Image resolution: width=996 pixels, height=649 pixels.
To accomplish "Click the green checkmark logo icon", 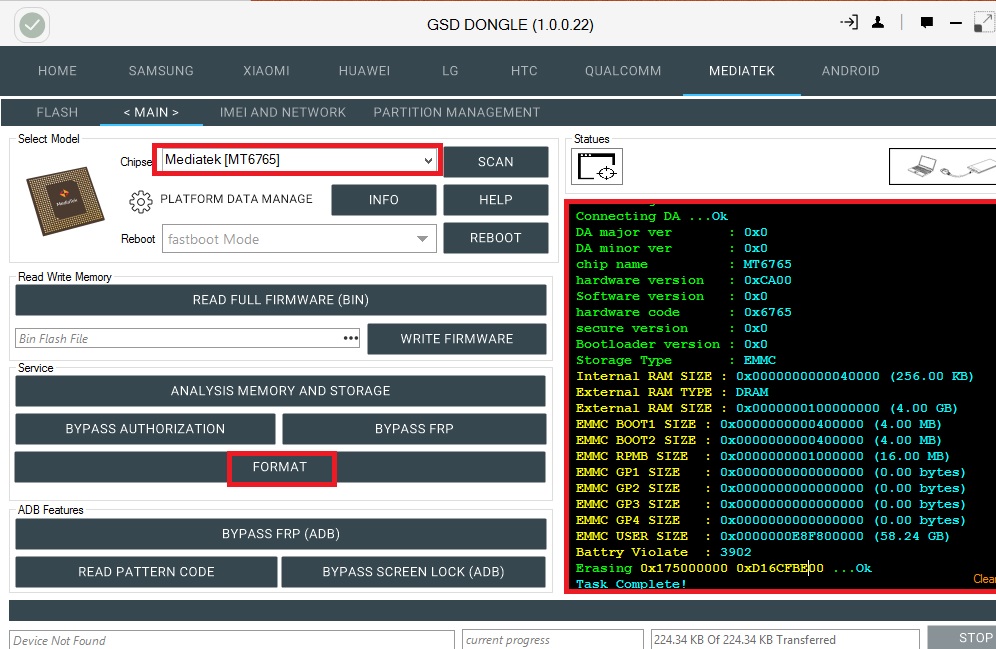I will (32, 25).
